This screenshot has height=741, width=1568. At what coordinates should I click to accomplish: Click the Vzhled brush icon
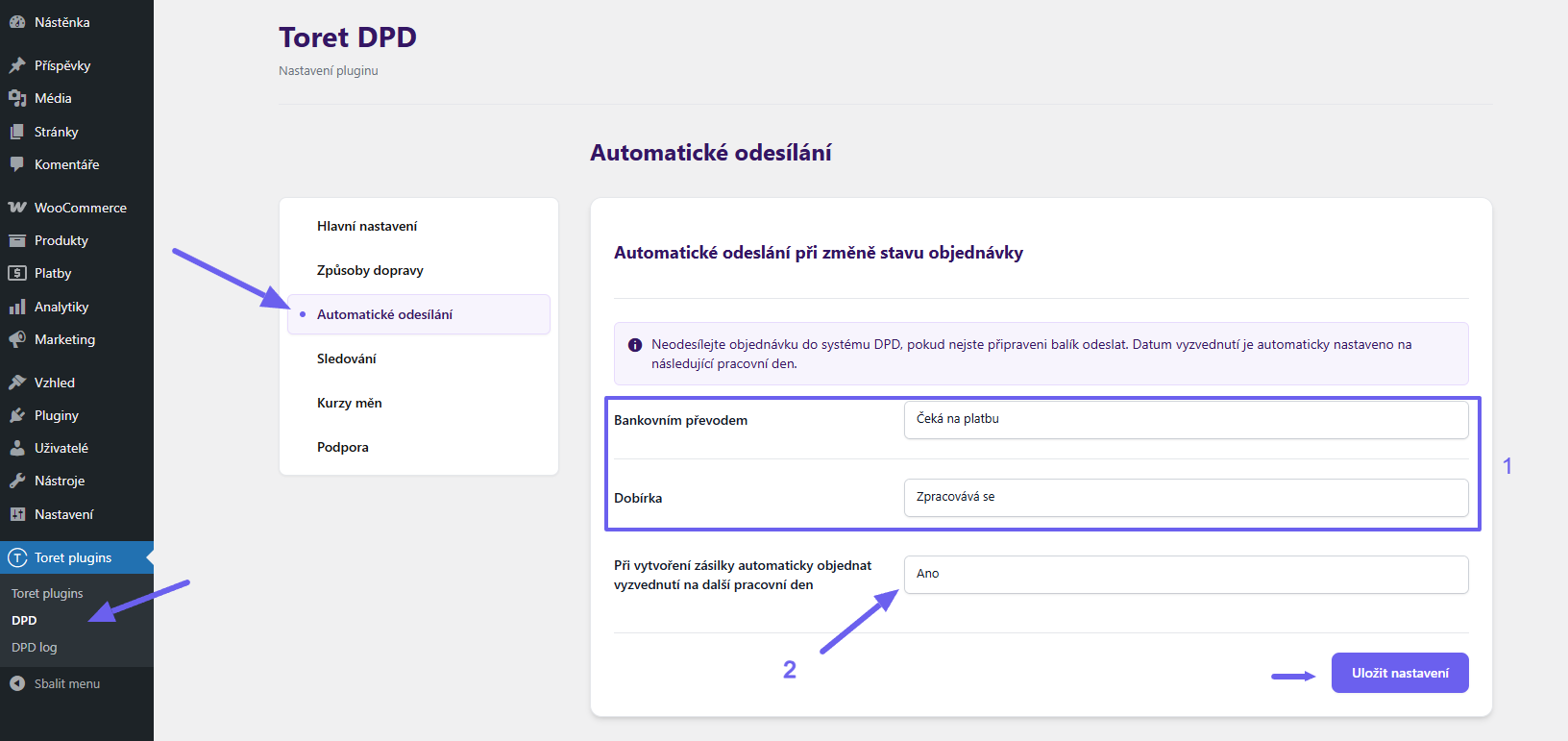pyautogui.click(x=17, y=383)
